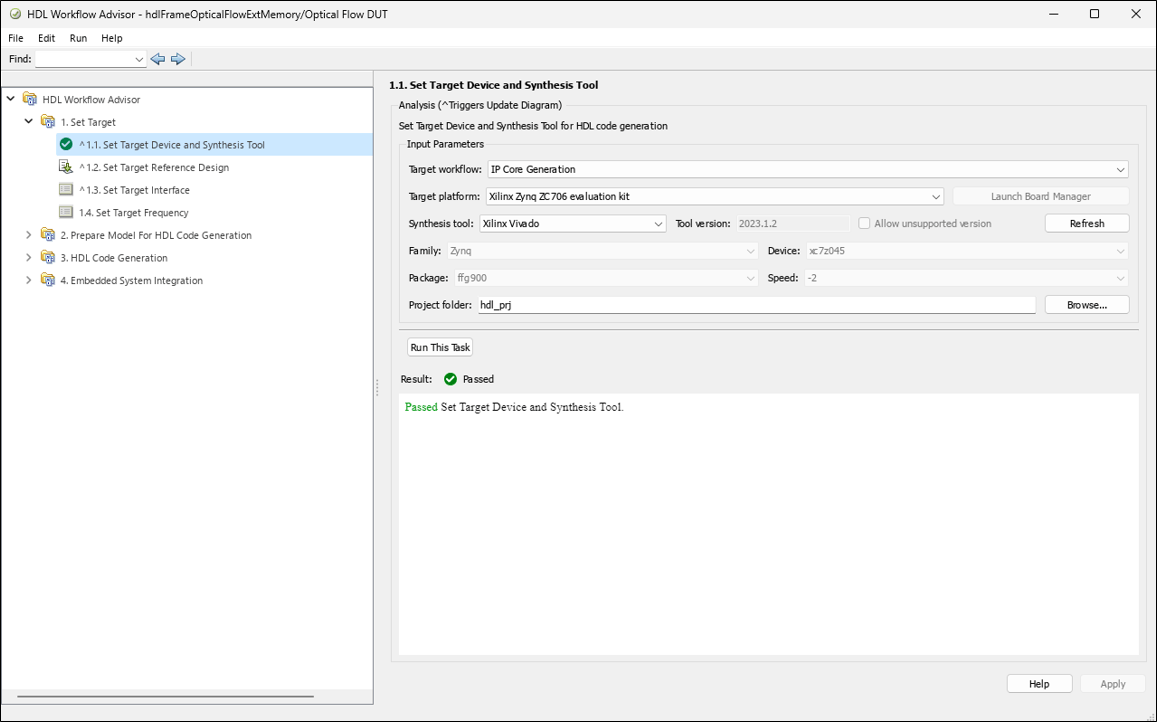Click the Project folder input field
Screen dimensions: 1157x722
point(756,305)
